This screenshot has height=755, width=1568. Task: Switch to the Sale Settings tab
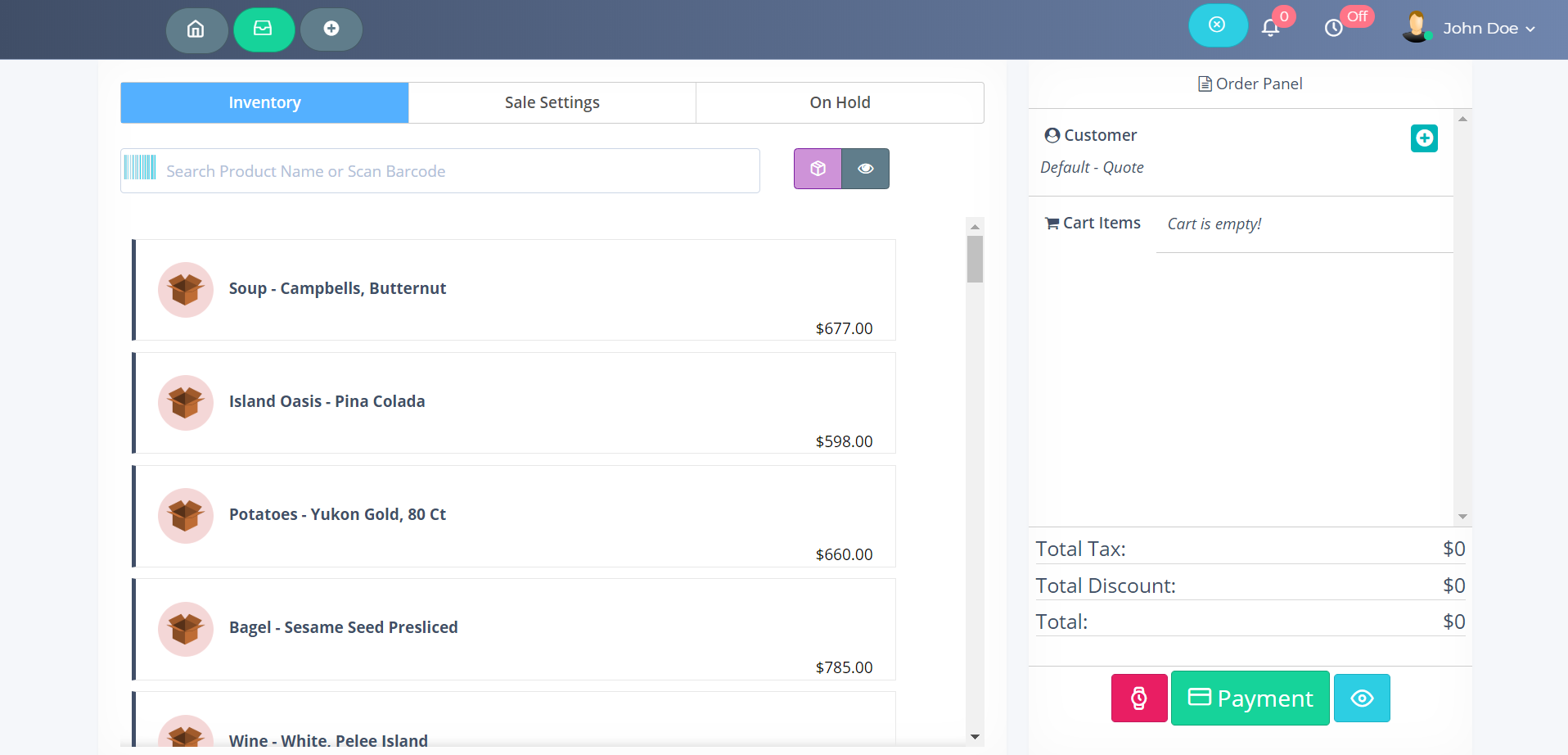click(x=552, y=102)
